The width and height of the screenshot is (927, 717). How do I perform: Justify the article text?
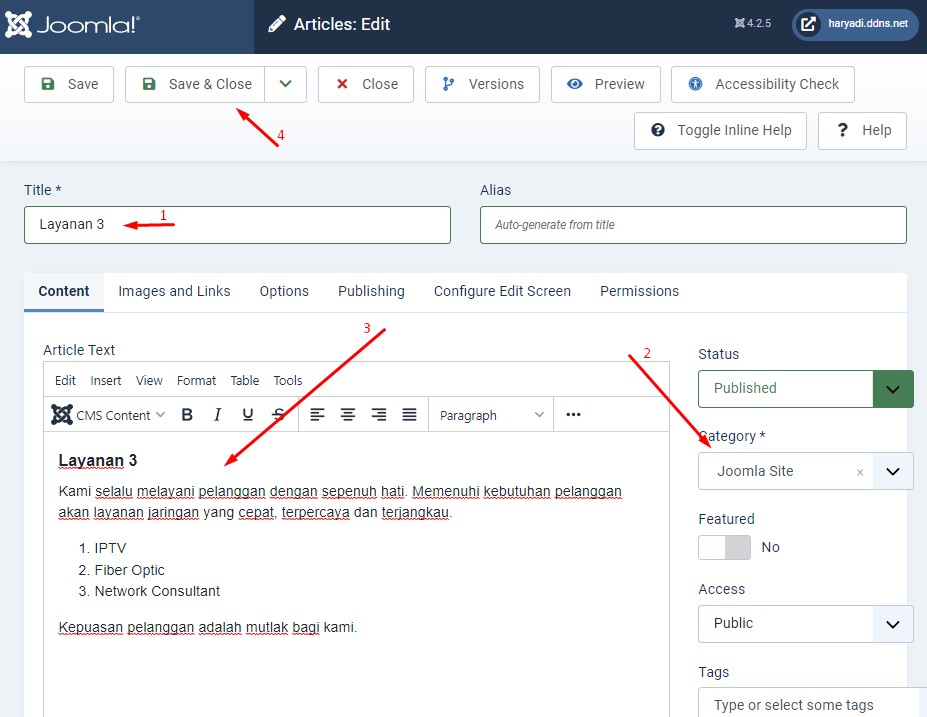[409, 415]
